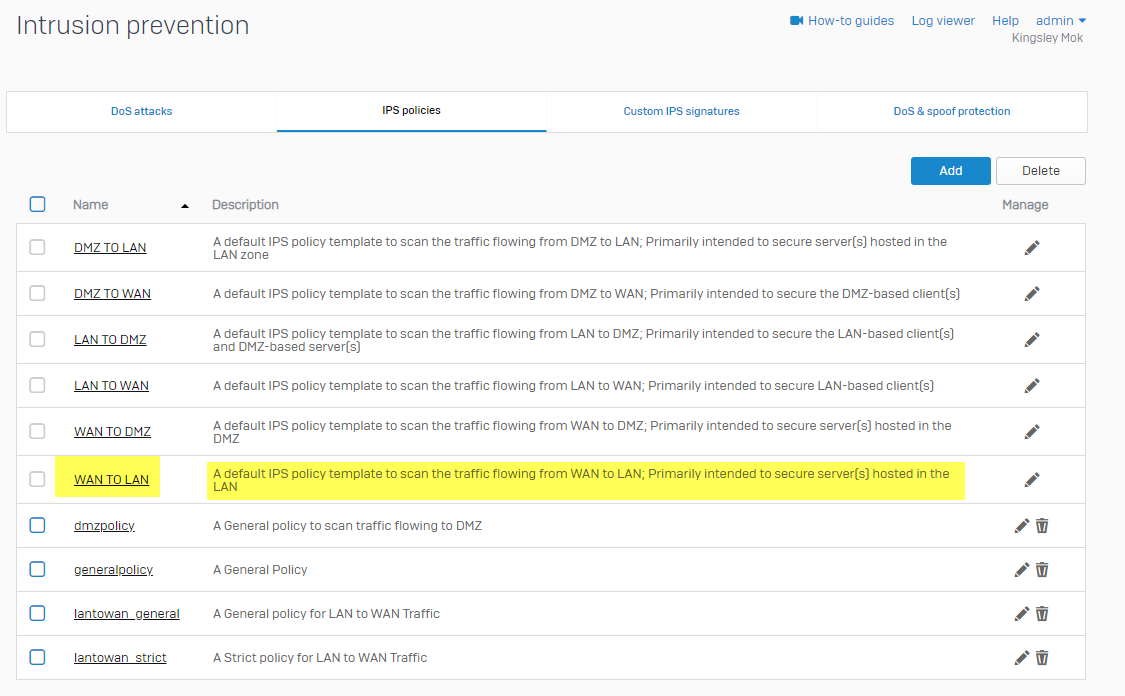Edit the WAN TO LAN policy via pencil

1032,479
